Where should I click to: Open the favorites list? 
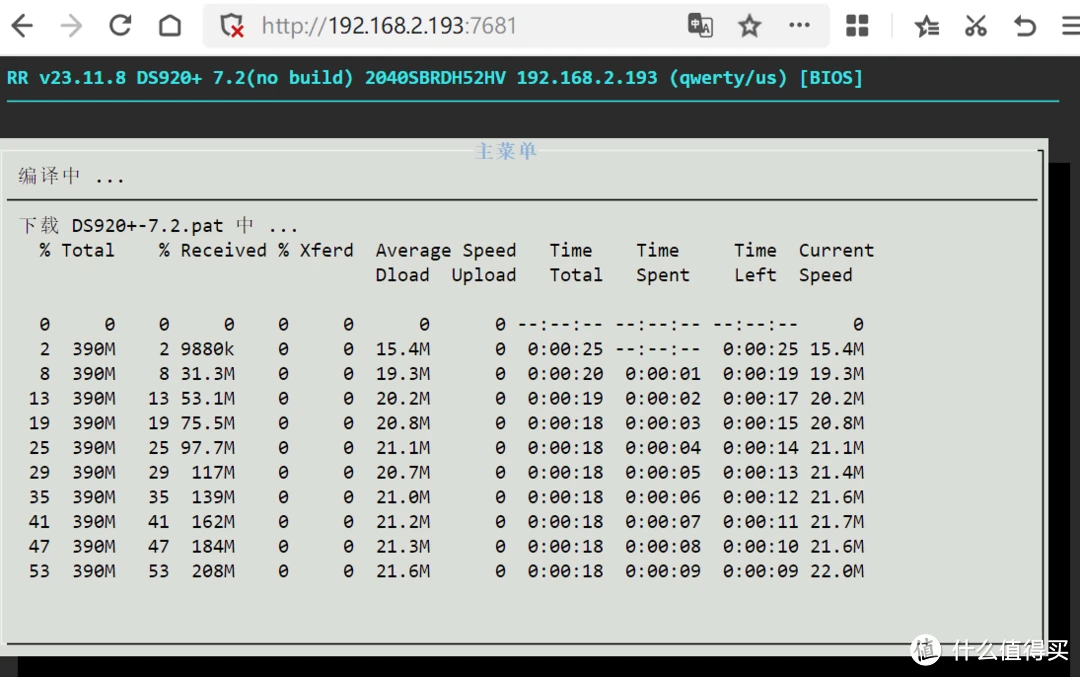[x=926, y=26]
